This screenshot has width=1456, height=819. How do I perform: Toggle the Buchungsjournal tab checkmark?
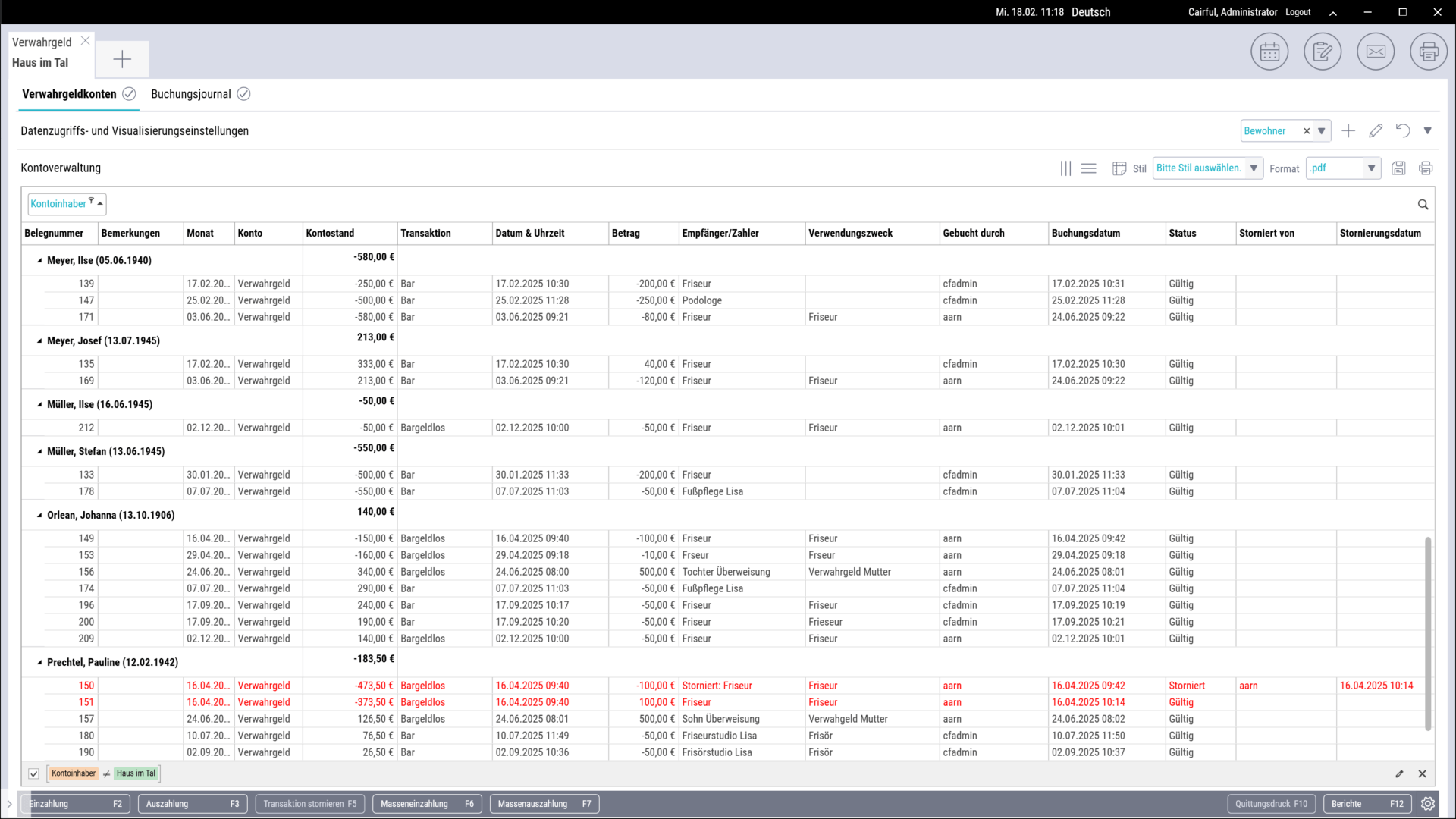pyautogui.click(x=243, y=94)
